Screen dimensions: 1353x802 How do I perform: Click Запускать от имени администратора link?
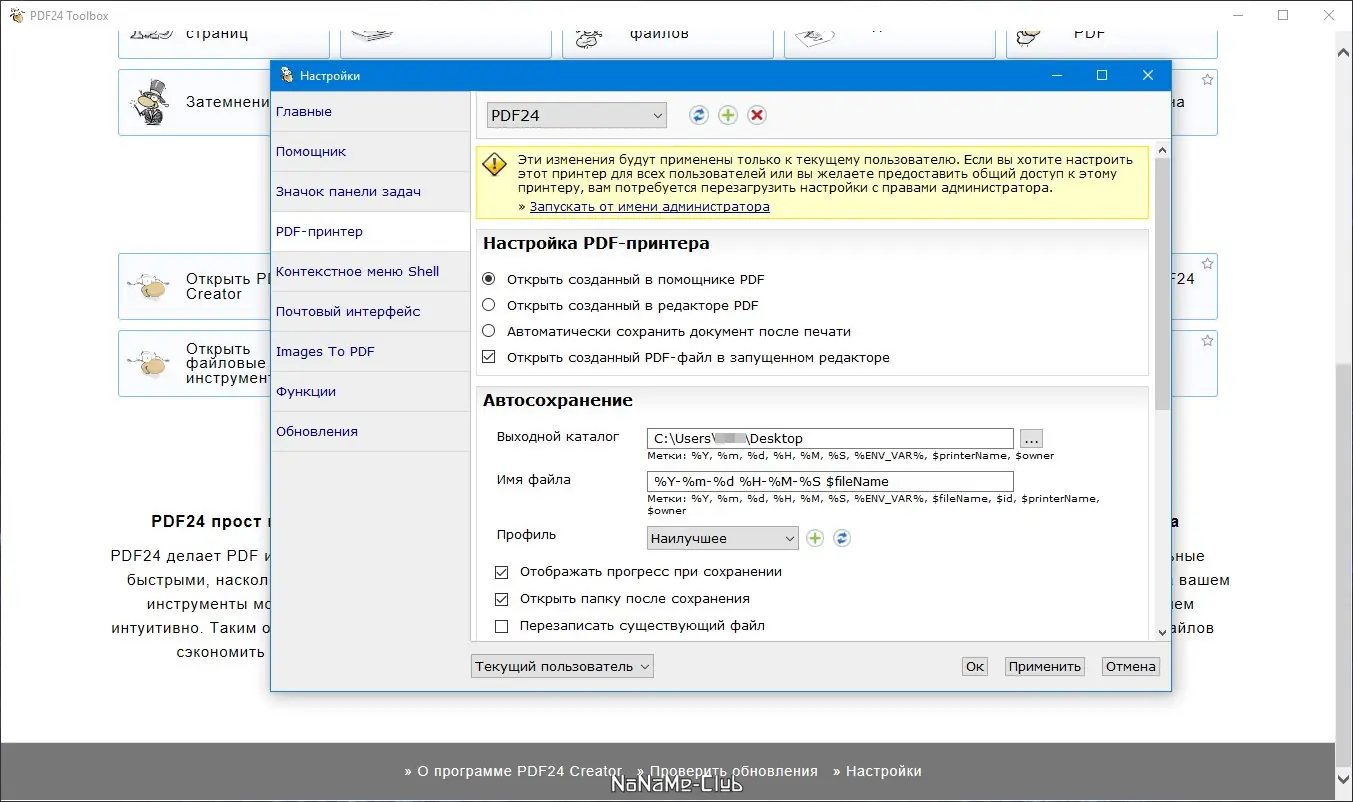tap(650, 207)
